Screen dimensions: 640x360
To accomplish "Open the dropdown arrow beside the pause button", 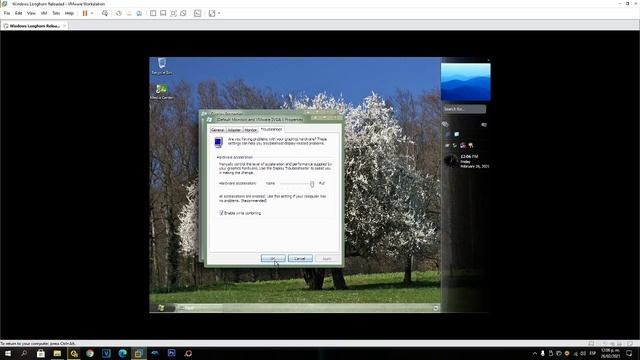I will point(92,13).
